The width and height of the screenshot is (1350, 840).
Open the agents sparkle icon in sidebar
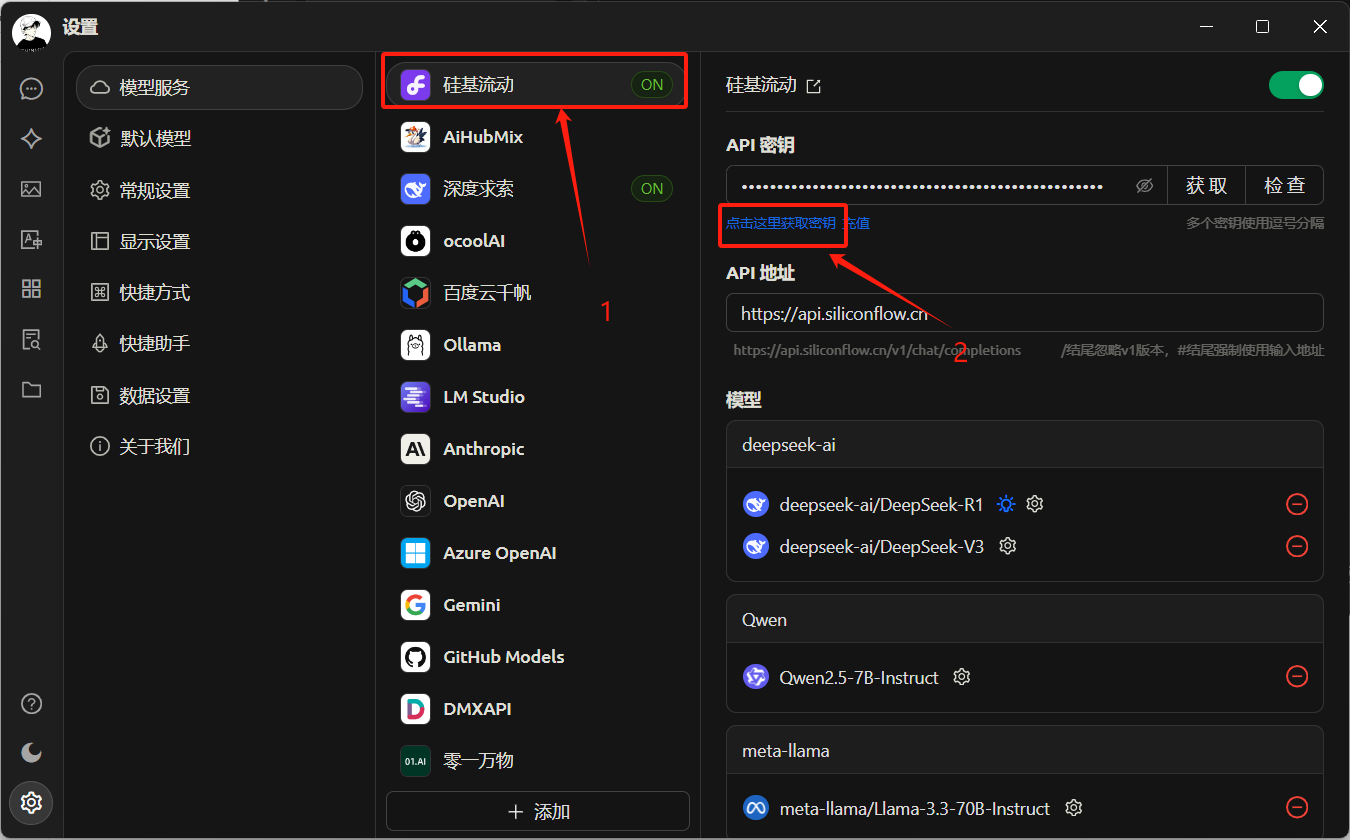click(x=31, y=139)
